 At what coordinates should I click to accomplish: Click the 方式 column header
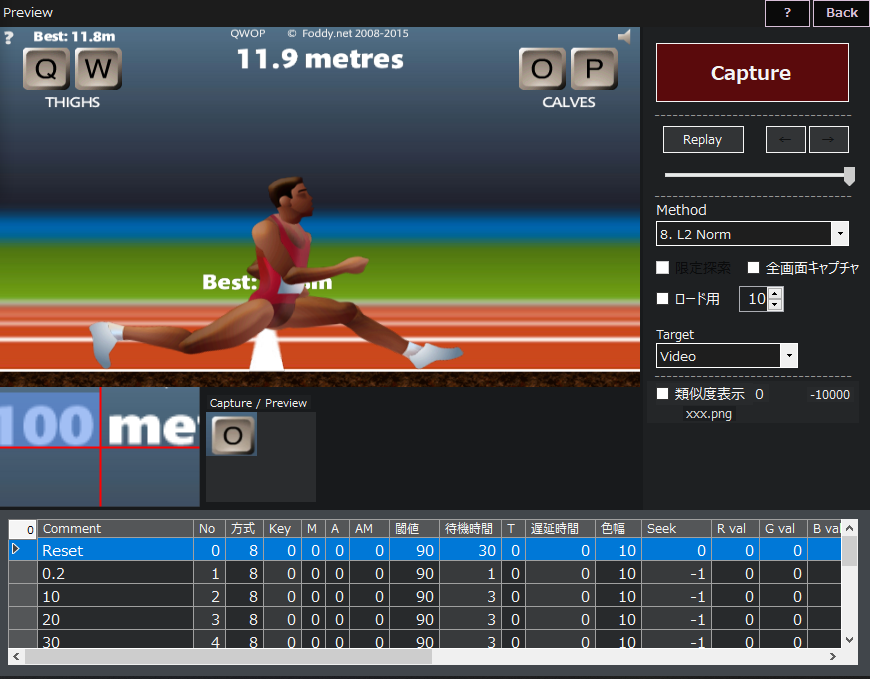pos(244,529)
